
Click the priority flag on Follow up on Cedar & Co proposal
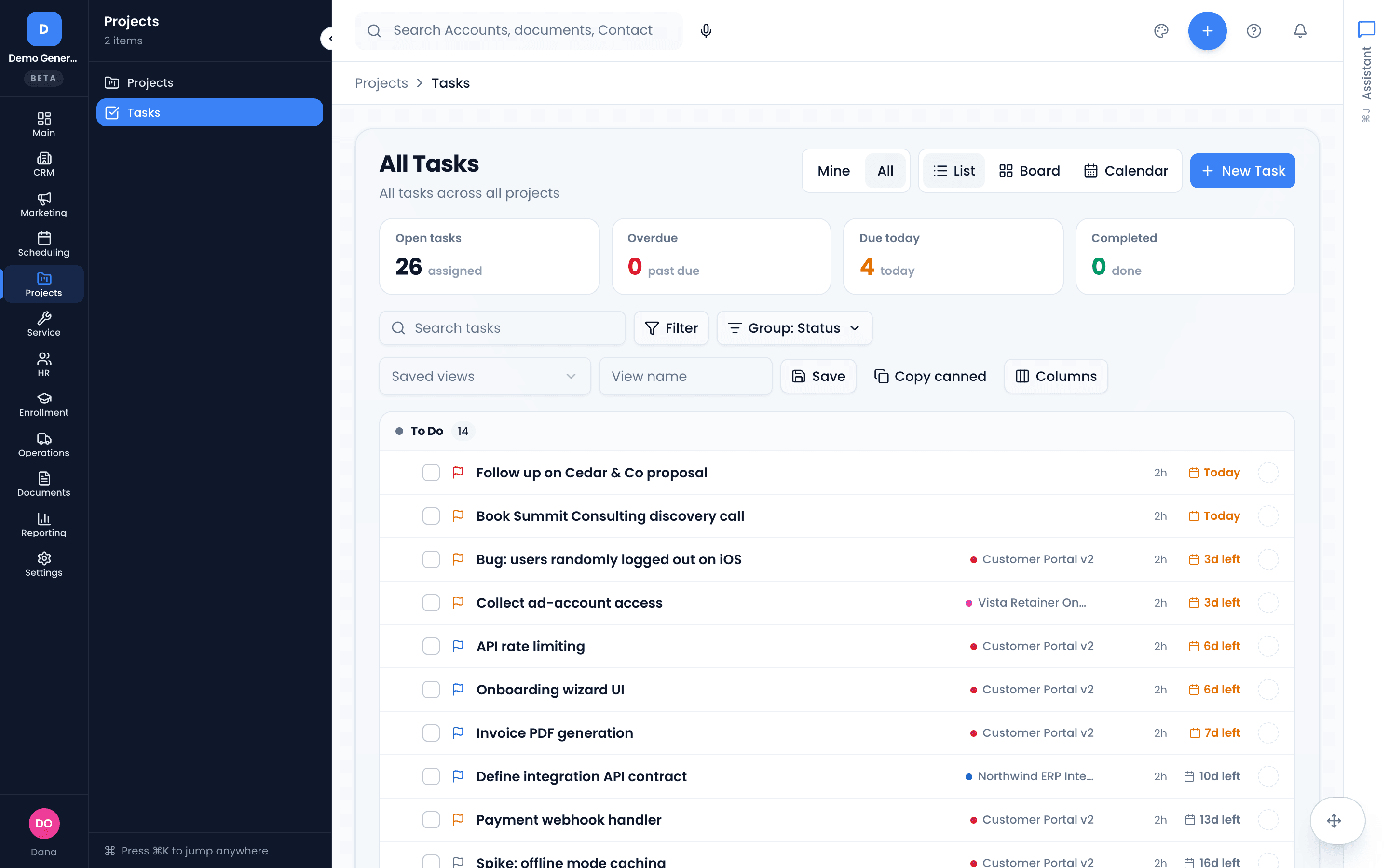pyautogui.click(x=458, y=473)
